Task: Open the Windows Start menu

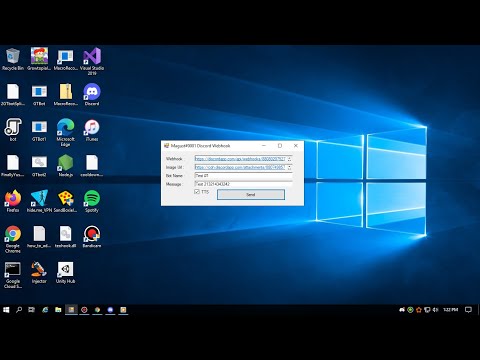Action: click(x=6, y=310)
